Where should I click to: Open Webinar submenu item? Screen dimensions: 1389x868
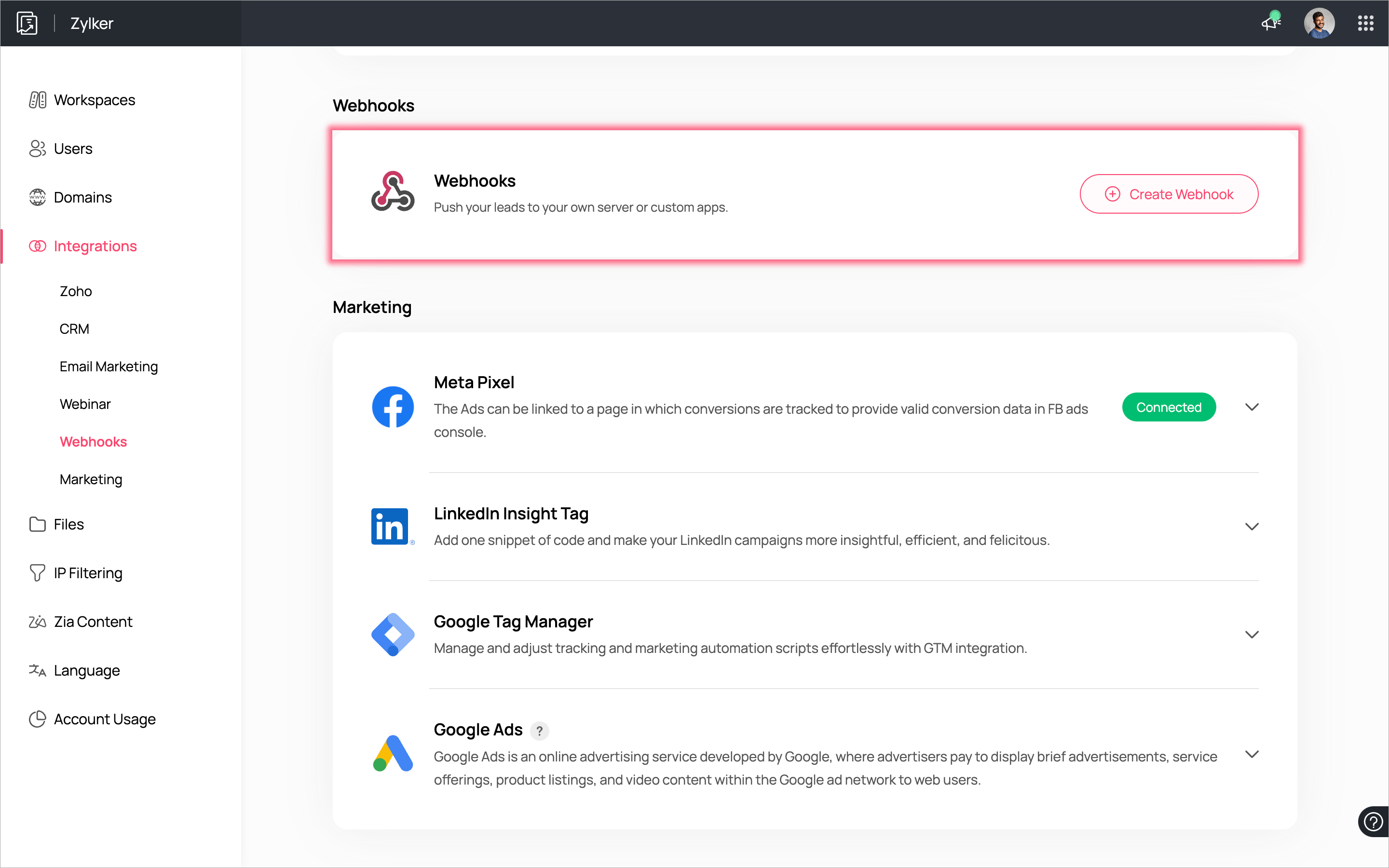tap(85, 404)
